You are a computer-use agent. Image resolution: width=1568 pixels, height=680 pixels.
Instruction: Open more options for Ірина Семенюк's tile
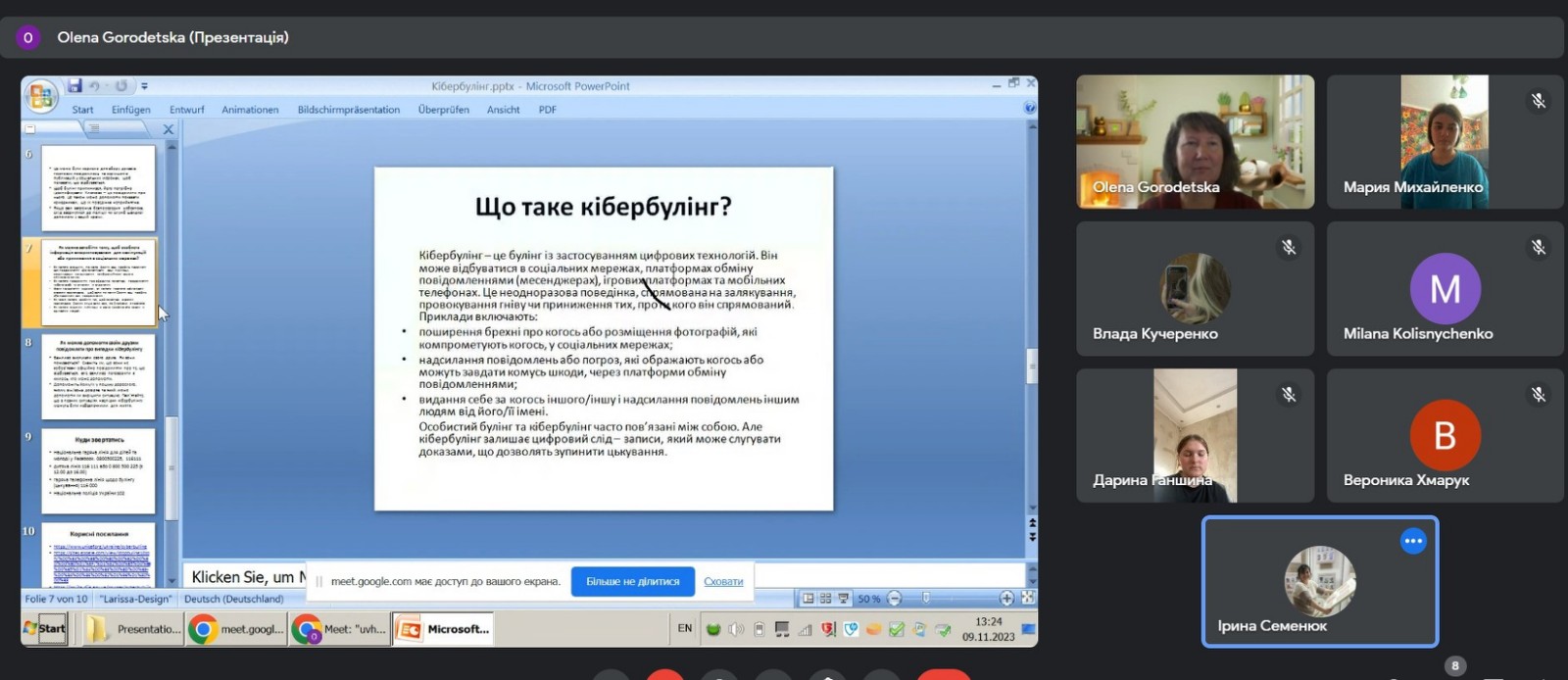[1412, 541]
